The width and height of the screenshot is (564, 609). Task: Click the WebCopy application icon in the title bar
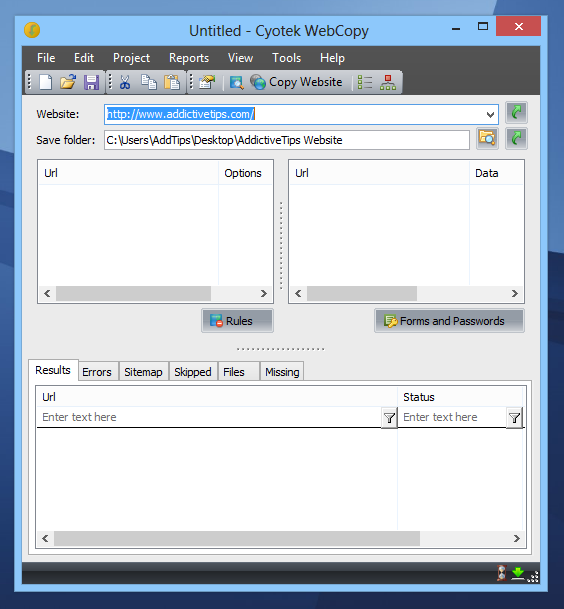click(32, 30)
